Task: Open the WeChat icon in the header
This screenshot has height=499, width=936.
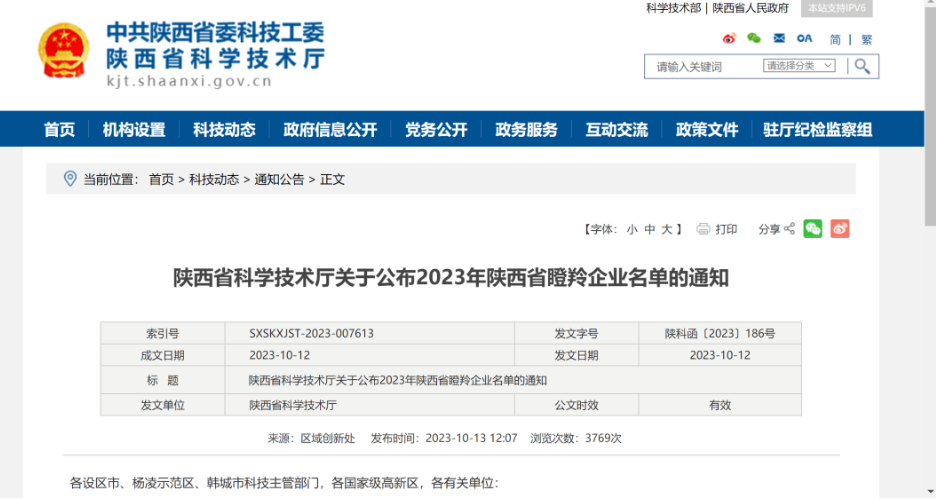Action: pyautogui.click(x=754, y=39)
